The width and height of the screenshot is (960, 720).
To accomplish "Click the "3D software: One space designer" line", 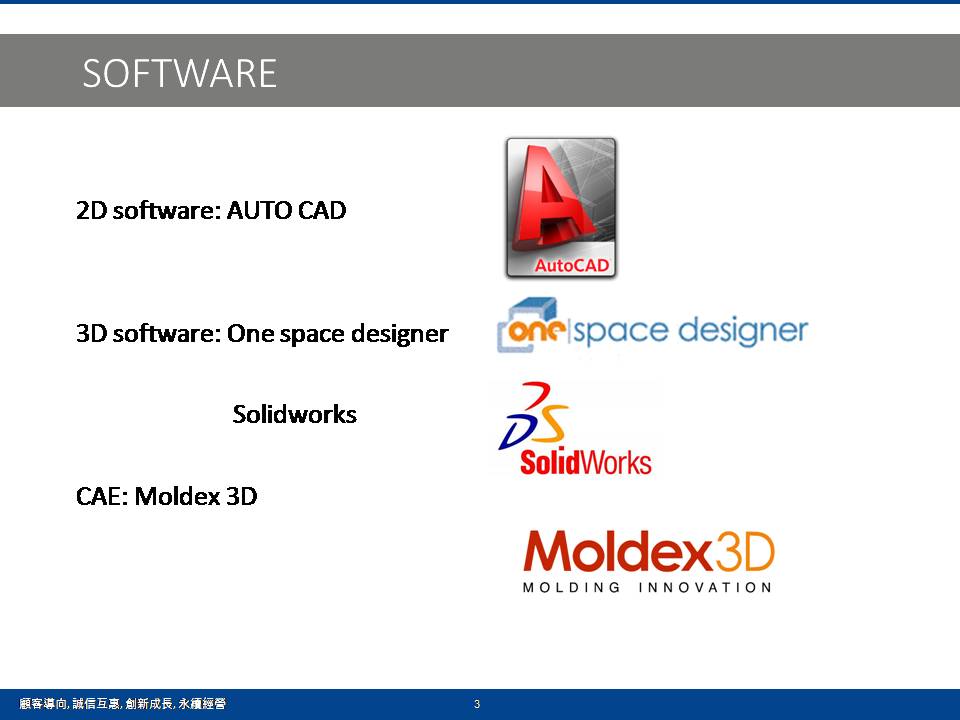I will click(262, 334).
